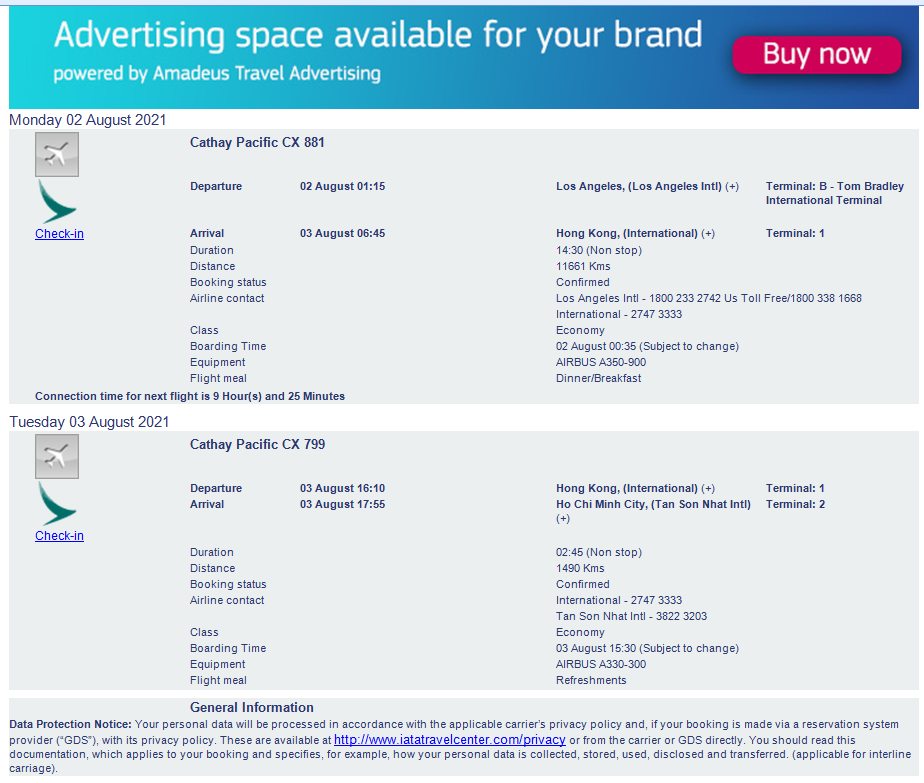Open Check-in link for flight CX 881
Image resolution: width=924 pixels, height=783 pixels.
pyautogui.click(x=60, y=234)
